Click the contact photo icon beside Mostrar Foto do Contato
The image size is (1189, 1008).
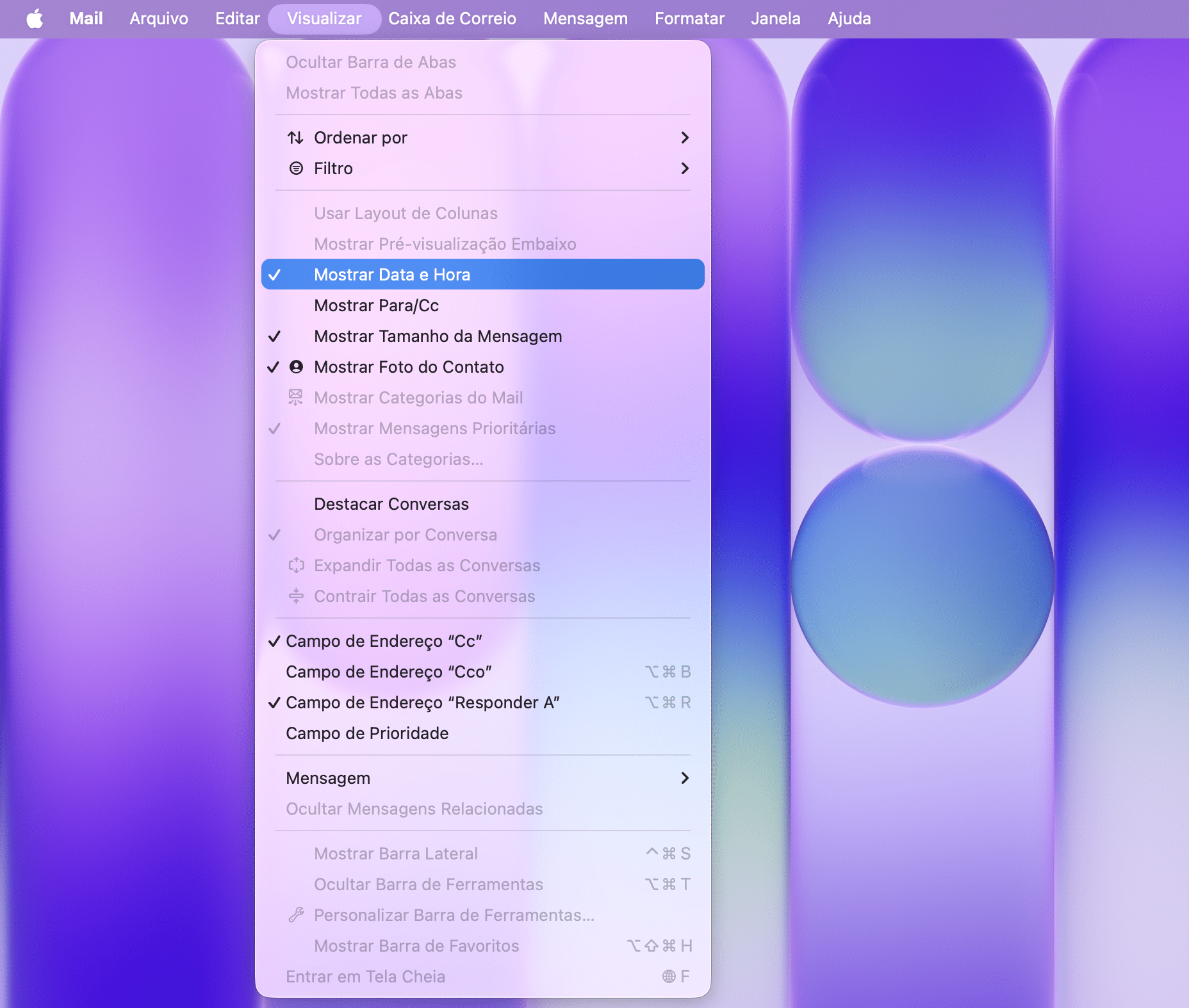click(x=296, y=367)
